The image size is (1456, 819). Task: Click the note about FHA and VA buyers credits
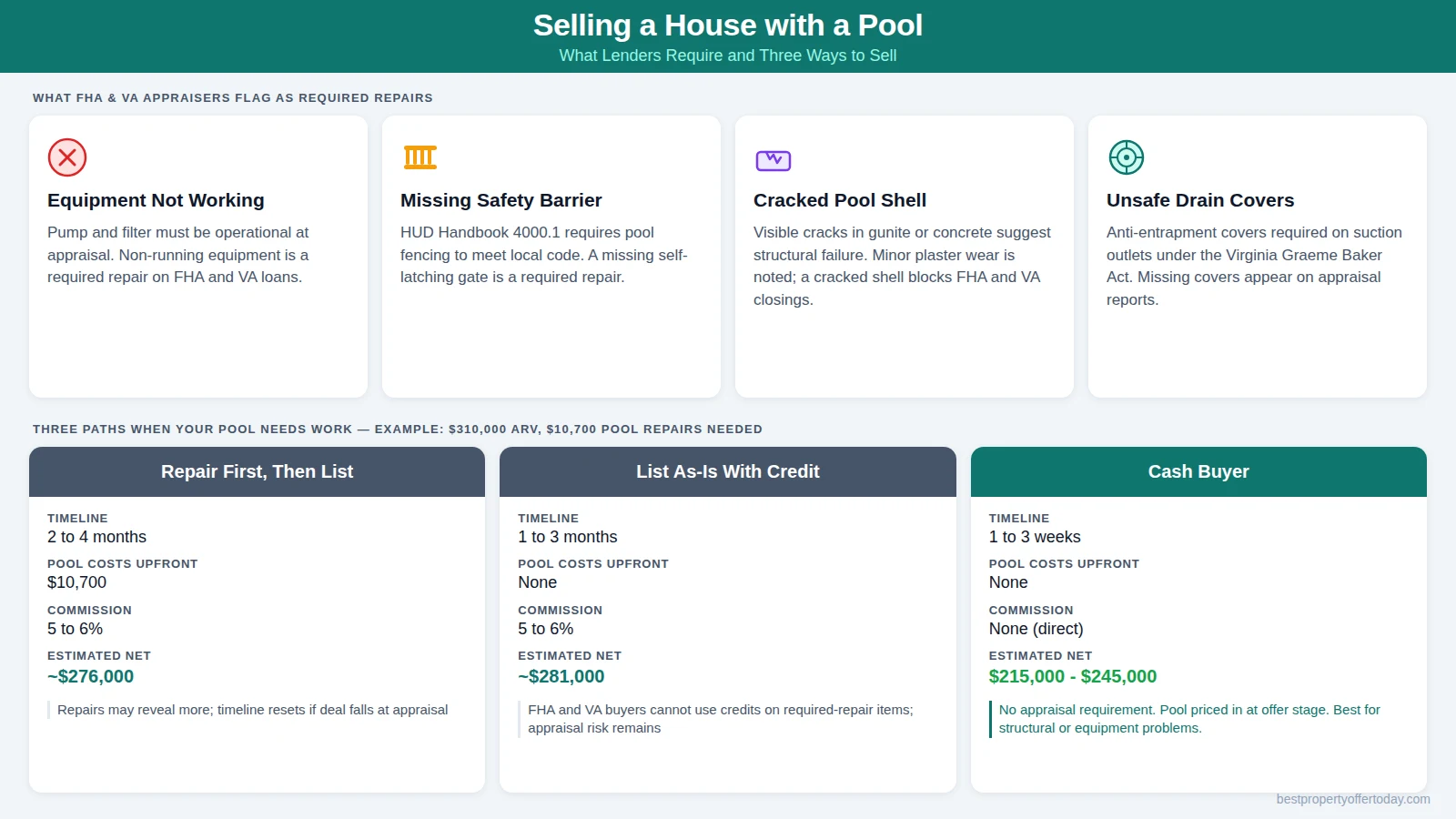pyautogui.click(x=721, y=719)
